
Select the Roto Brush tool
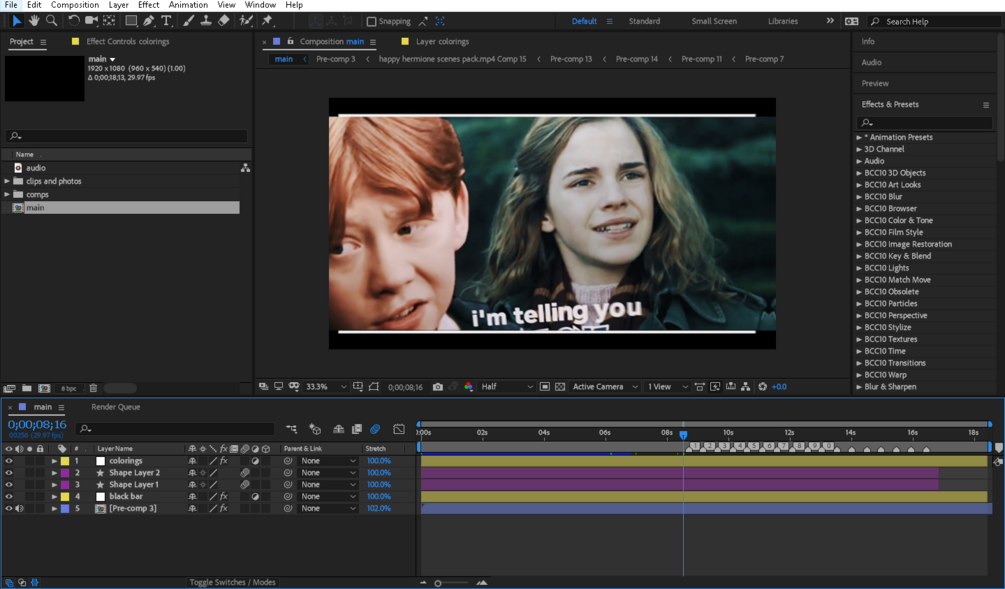pyautogui.click(x=246, y=21)
